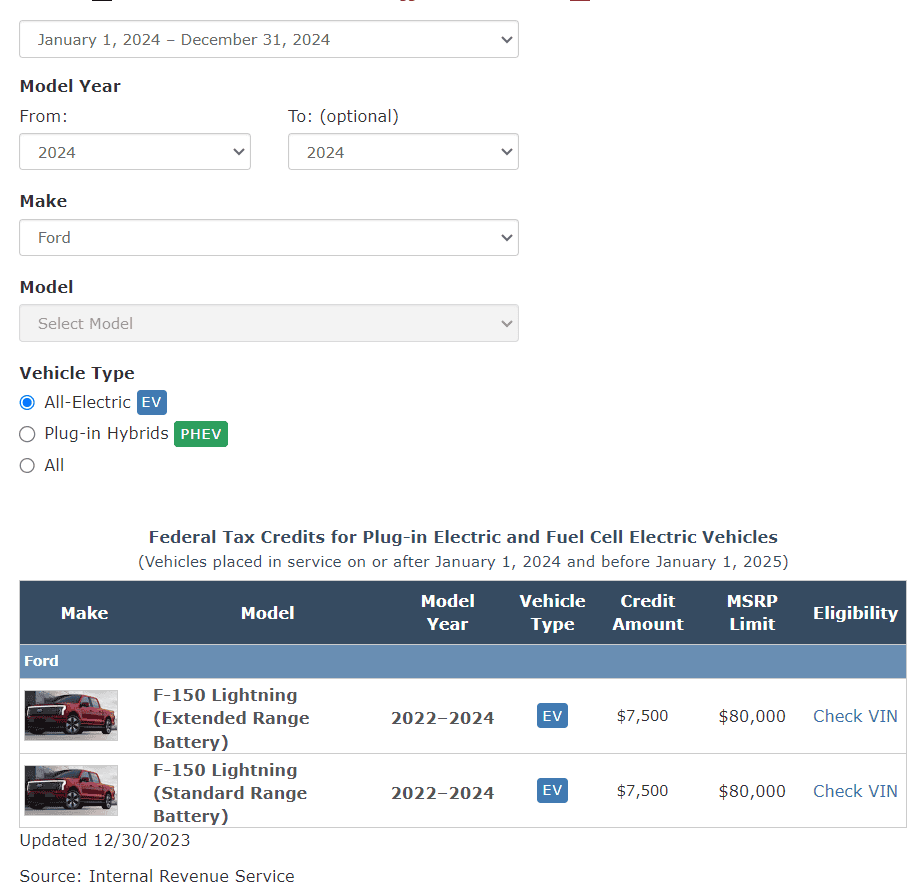915x882 pixels.
Task: Open the Extended Range F-150 Lightning thumbnail
Action: (x=71, y=716)
